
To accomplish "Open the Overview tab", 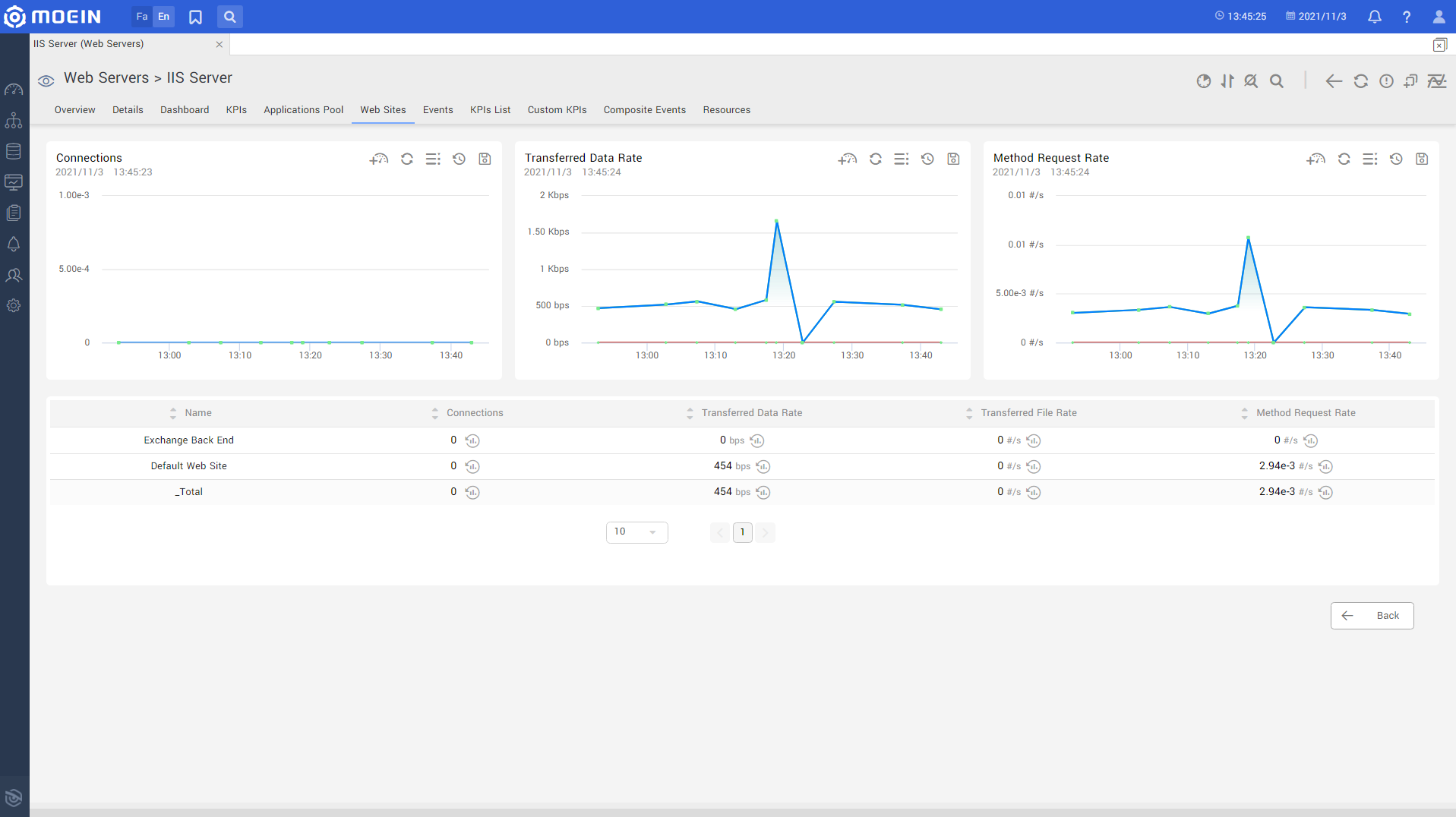I will (x=75, y=110).
